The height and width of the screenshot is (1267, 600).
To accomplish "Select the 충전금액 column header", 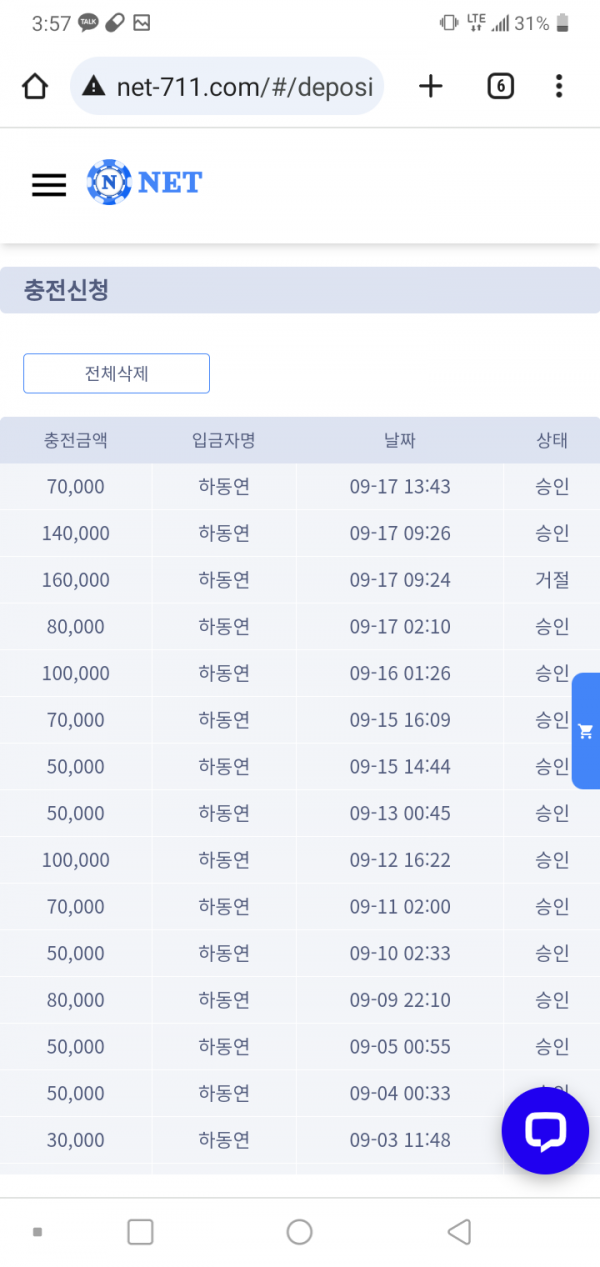I will (76, 440).
